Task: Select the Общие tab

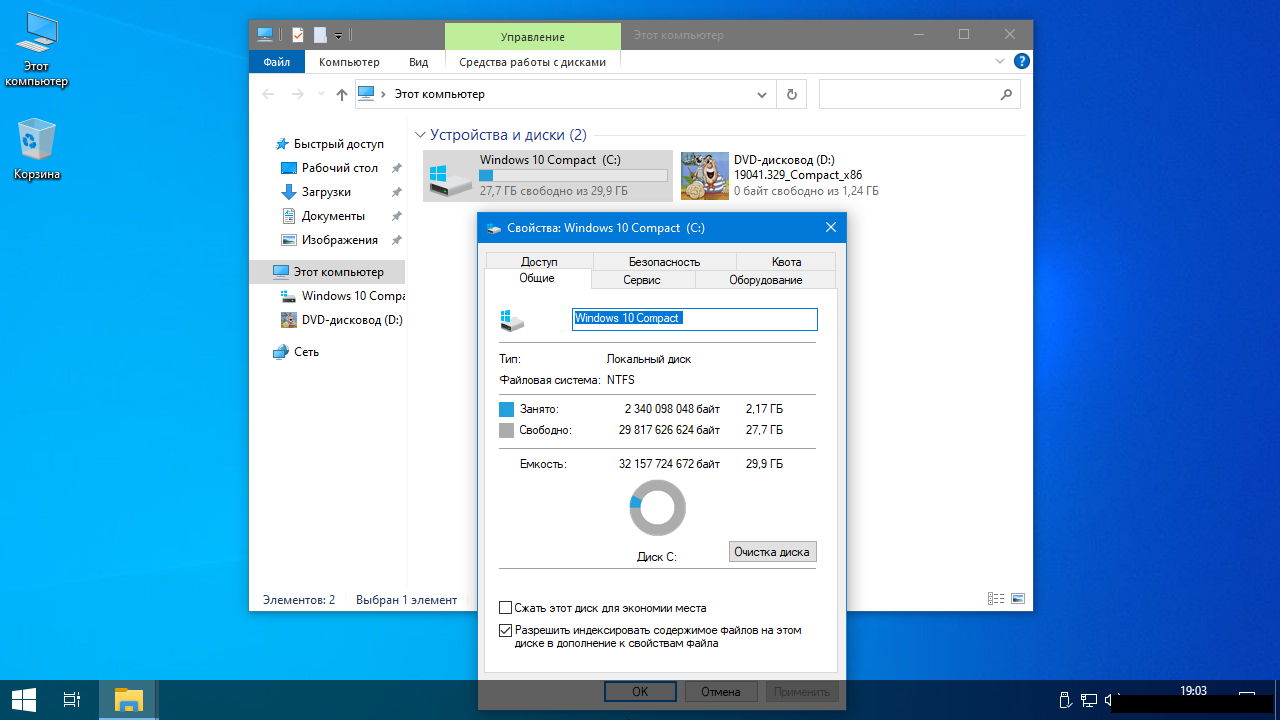Action: click(x=537, y=278)
